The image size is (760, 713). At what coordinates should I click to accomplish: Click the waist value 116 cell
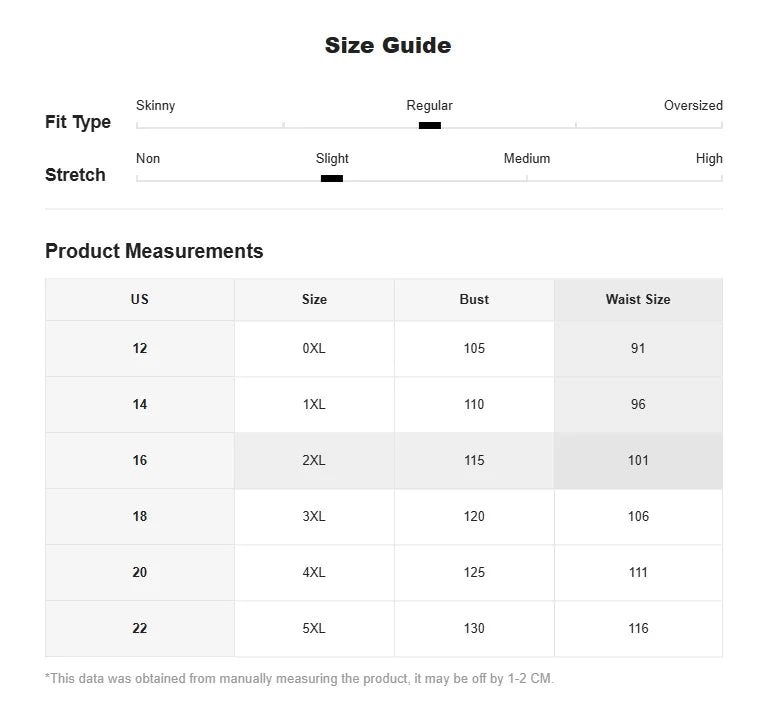point(638,629)
